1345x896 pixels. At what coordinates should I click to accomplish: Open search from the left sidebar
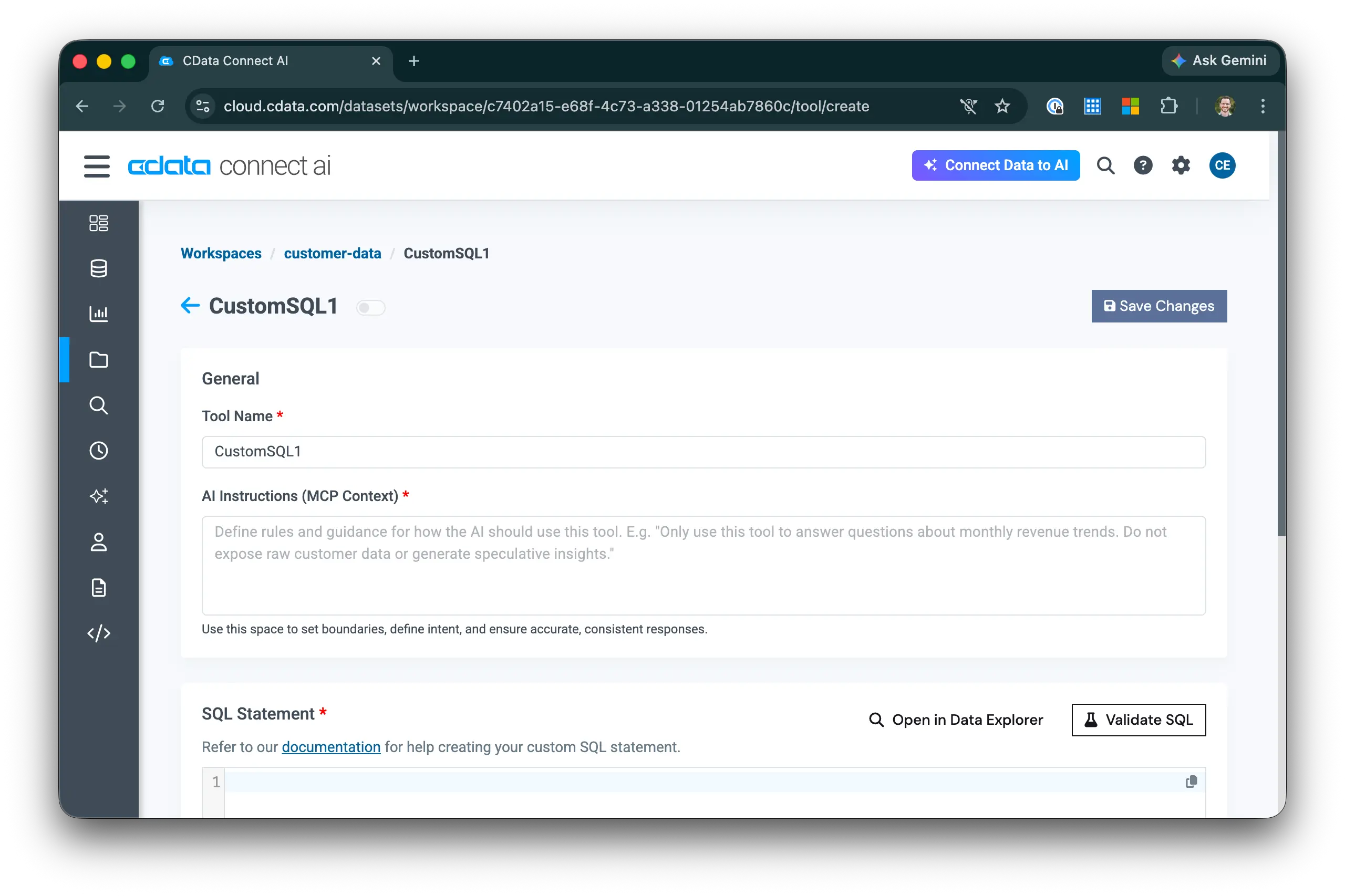[99, 405]
